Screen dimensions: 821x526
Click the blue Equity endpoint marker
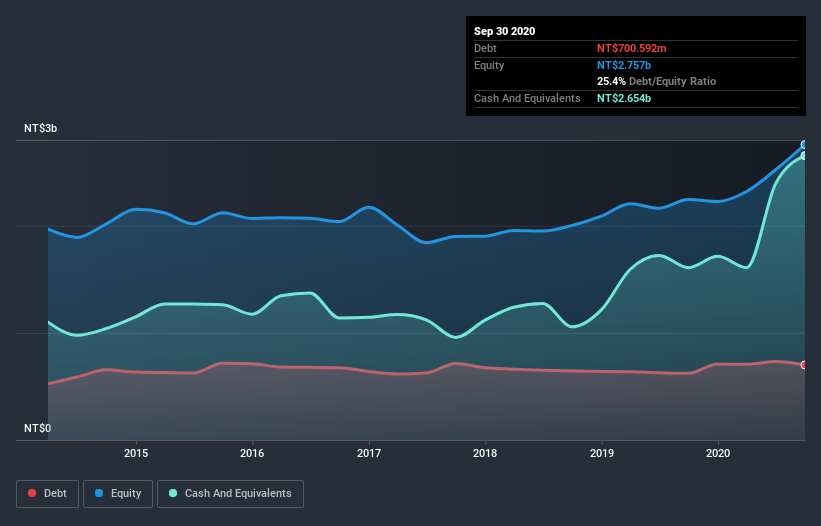pos(804,144)
